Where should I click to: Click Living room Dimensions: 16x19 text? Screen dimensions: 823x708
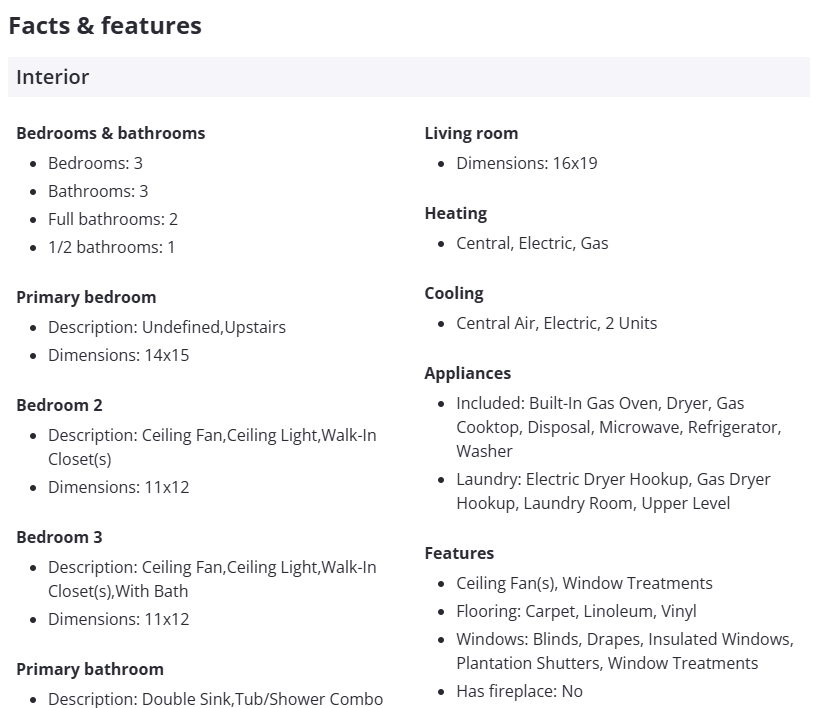pos(526,163)
